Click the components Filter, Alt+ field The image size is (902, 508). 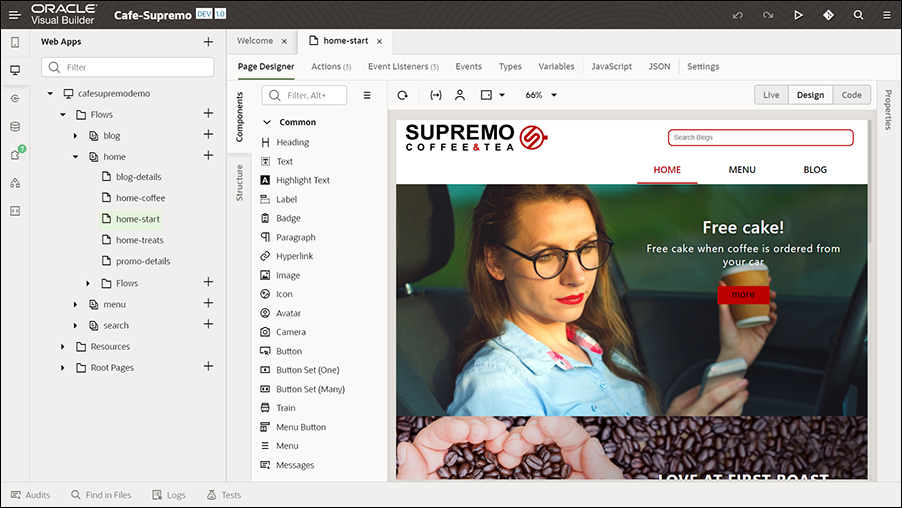point(304,95)
